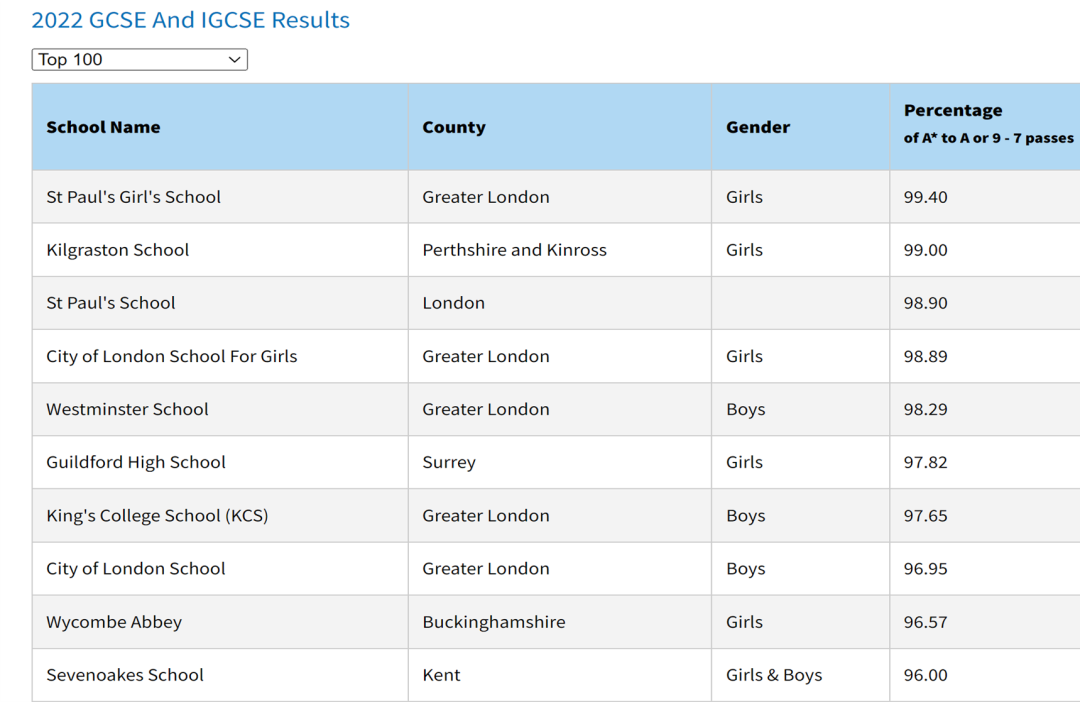Screen dimensions: 1080x702
Task: Sort by School Name column header
Action: [x=103, y=127]
